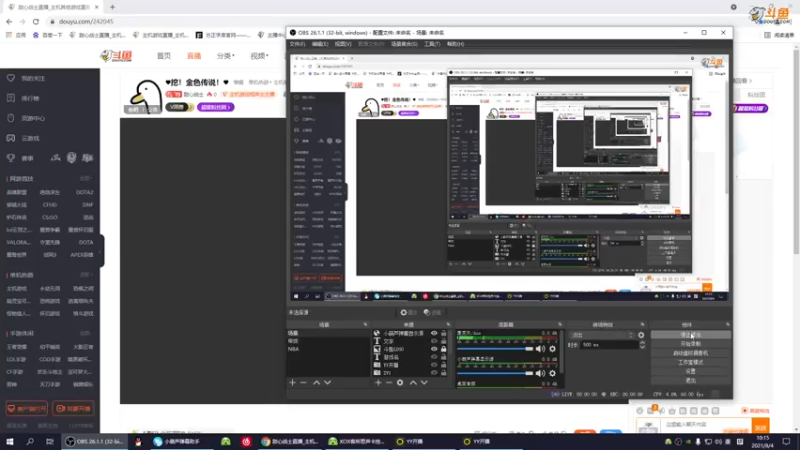Add a new scene with the plus icon
Viewport: 800px width, 450px height.
click(x=292, y=382)
